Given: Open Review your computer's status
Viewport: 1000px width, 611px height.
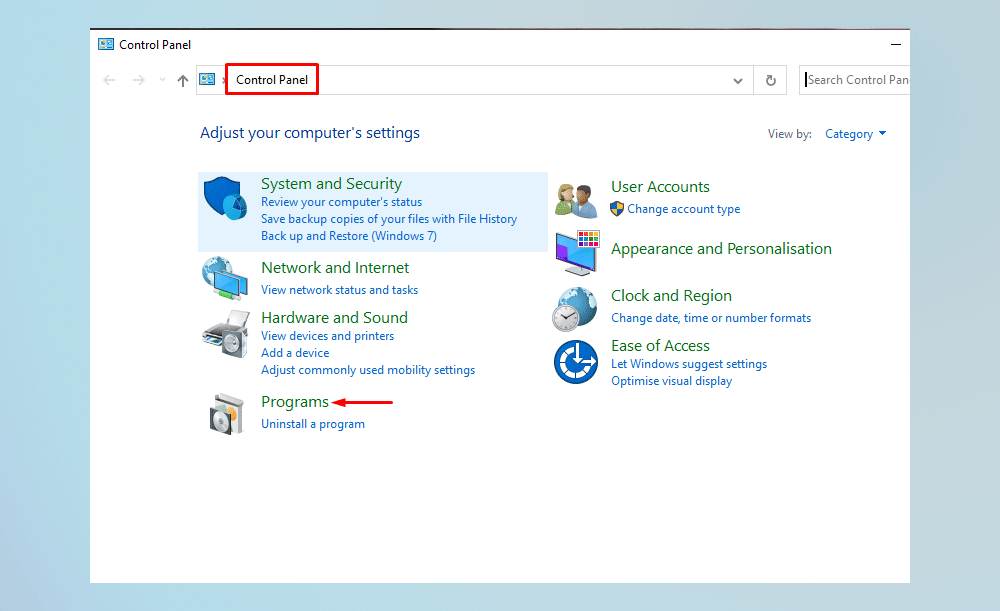Looking at the screenshot, I should 341,202.
